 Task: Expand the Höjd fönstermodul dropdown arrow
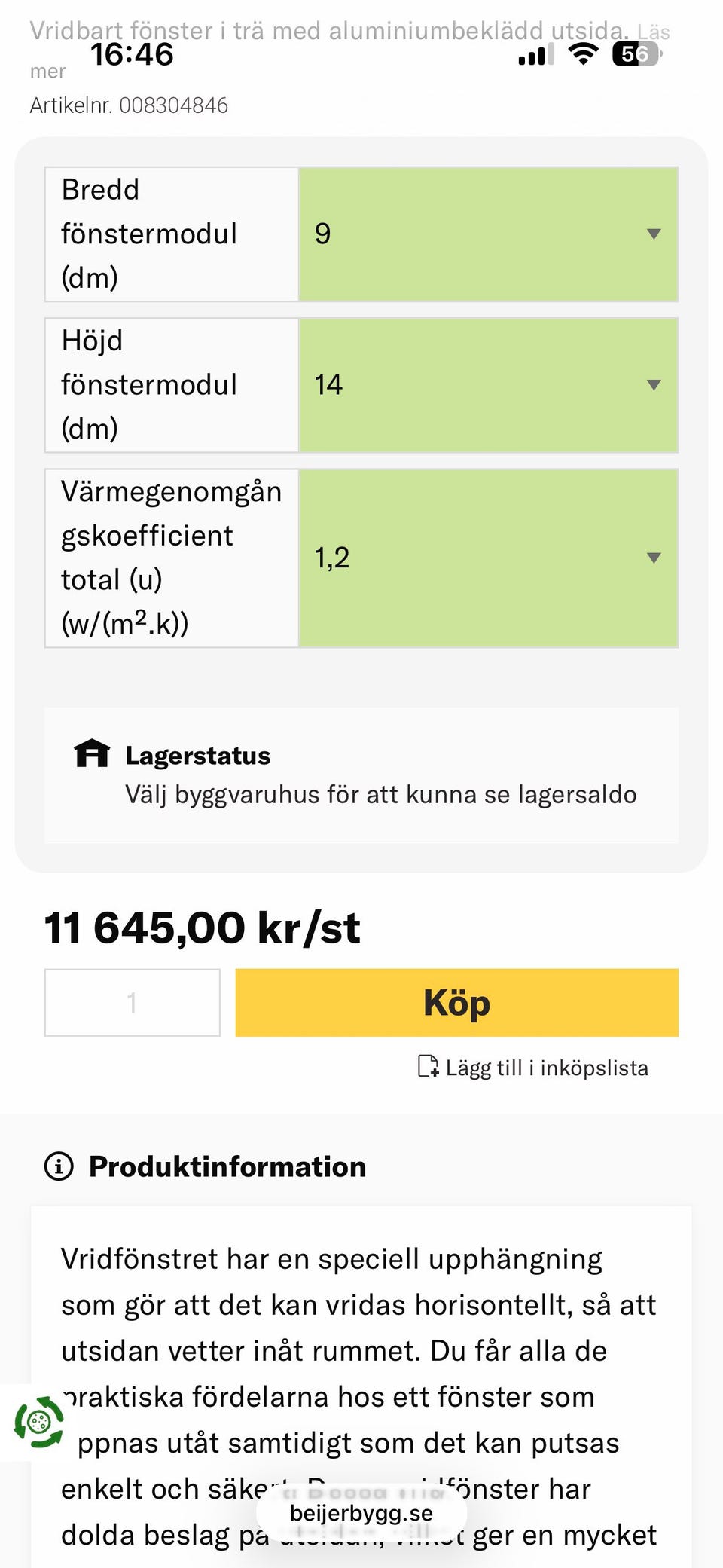click(x=654, y=385)
